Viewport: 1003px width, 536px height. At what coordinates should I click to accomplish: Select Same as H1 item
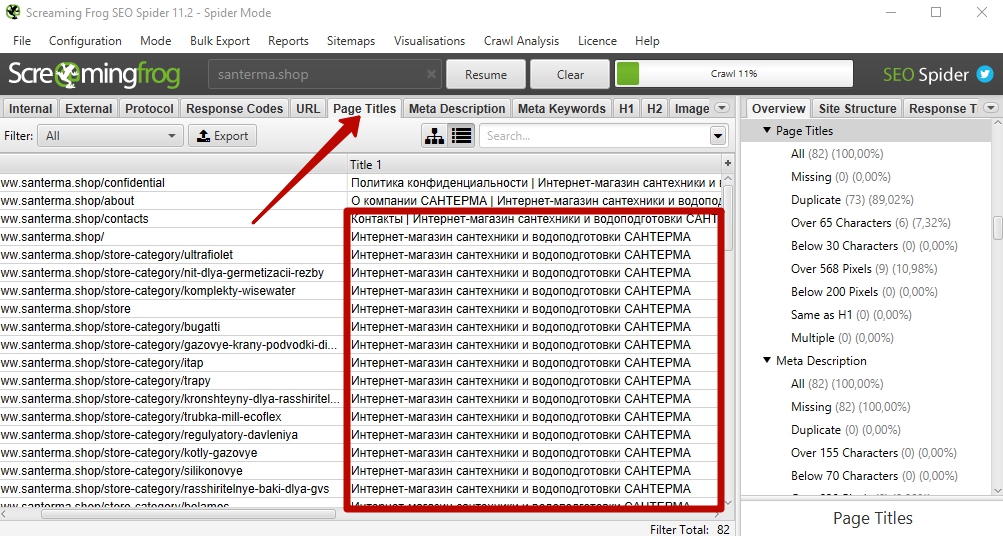[x=851, y=315]
